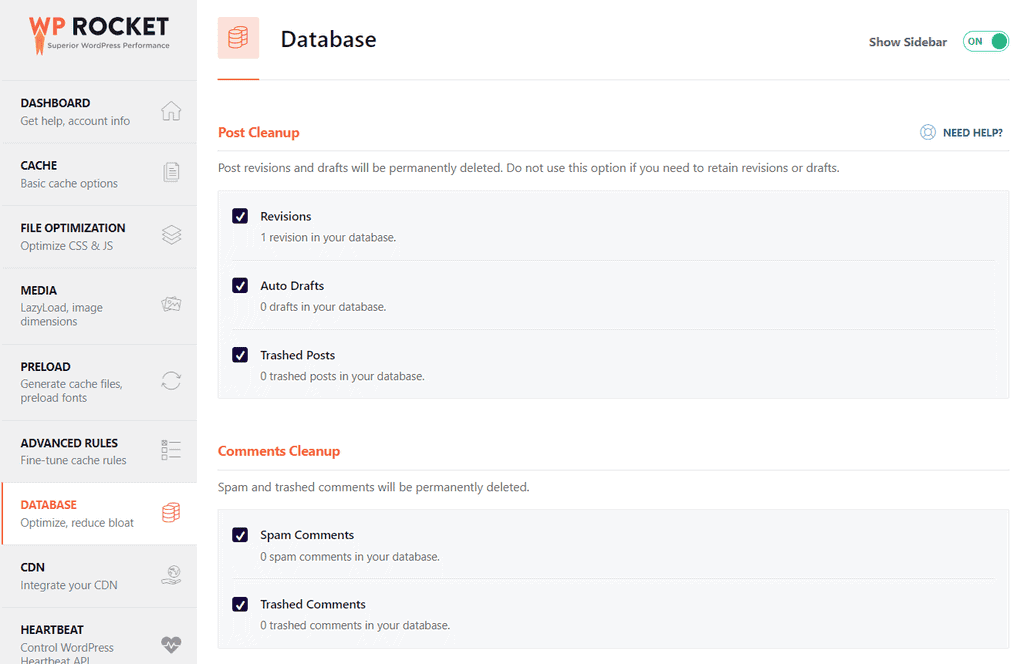Click 'Spam and trashed comments will be permanently deleted.'
This screenshot has width=1024, height=664.
374,487
